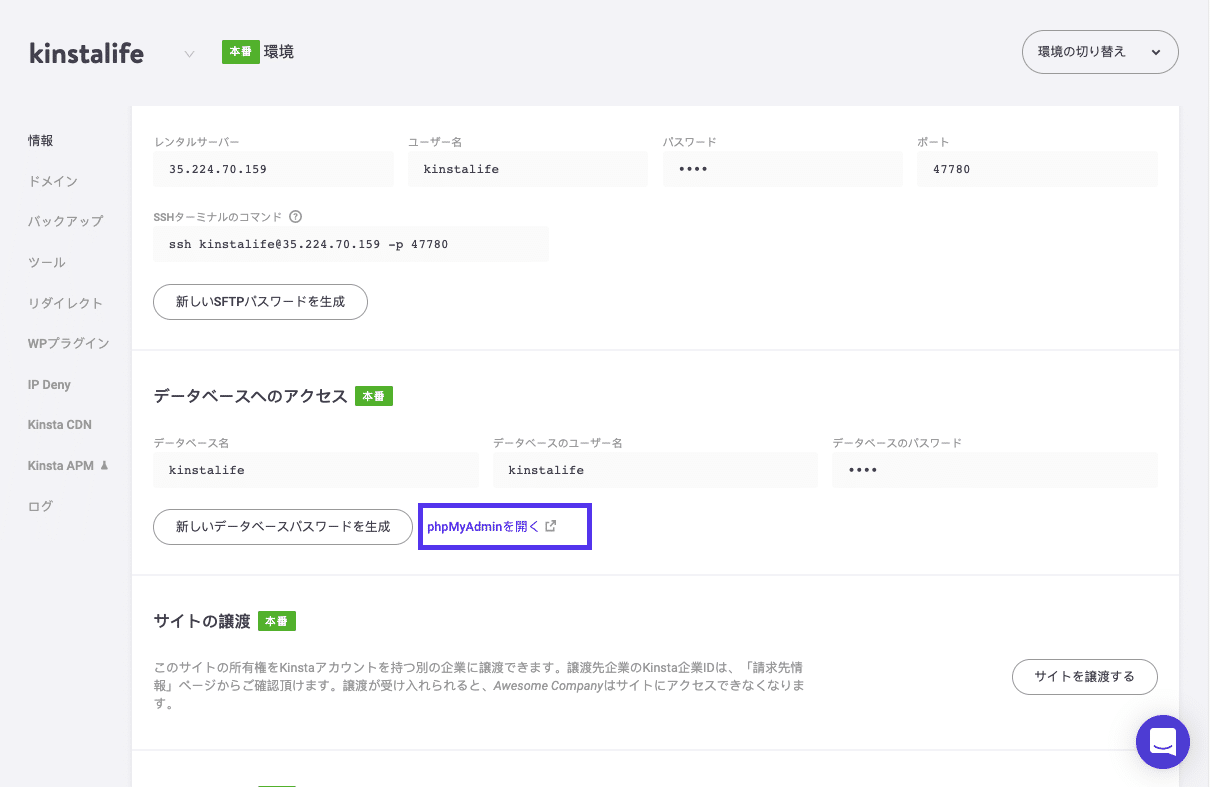
Task: Open the kinstalife site selector chevron
Action: click(x=188, y=55)
